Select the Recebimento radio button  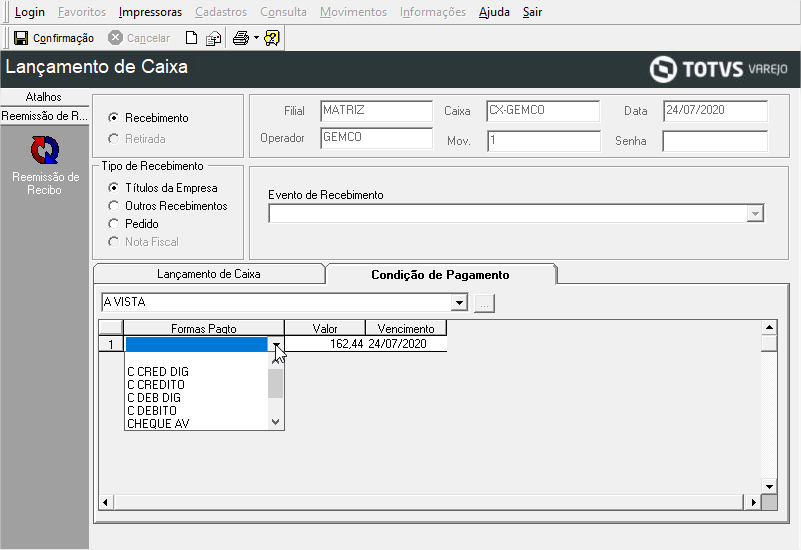click(113, 118)
